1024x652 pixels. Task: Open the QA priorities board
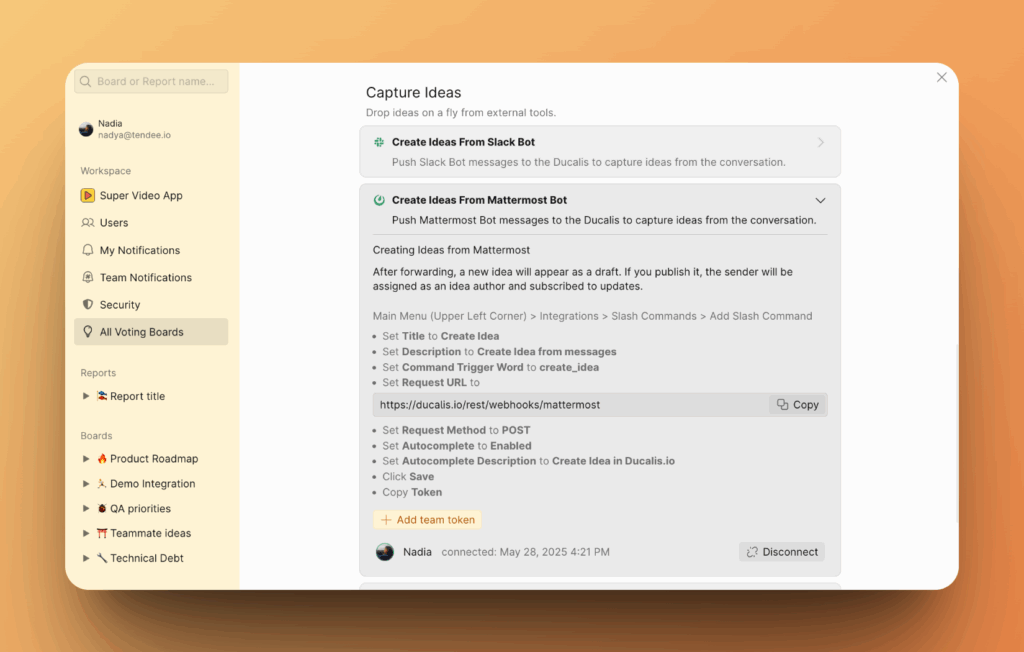[x=140, y=508]
